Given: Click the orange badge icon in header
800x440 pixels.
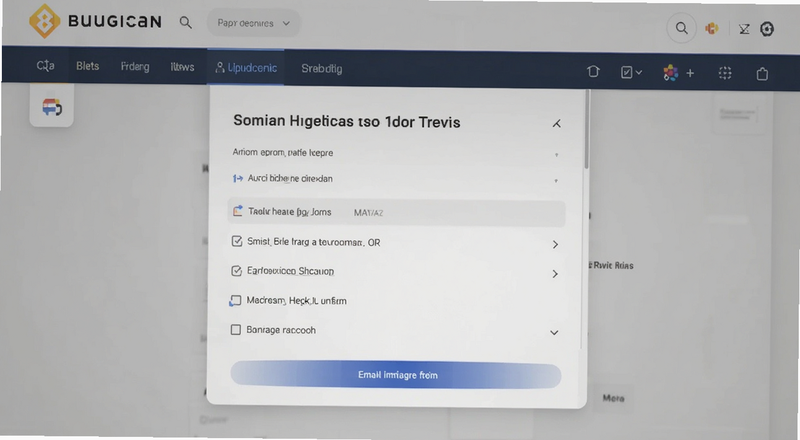Looking at the screenshot, I should 712,29.
